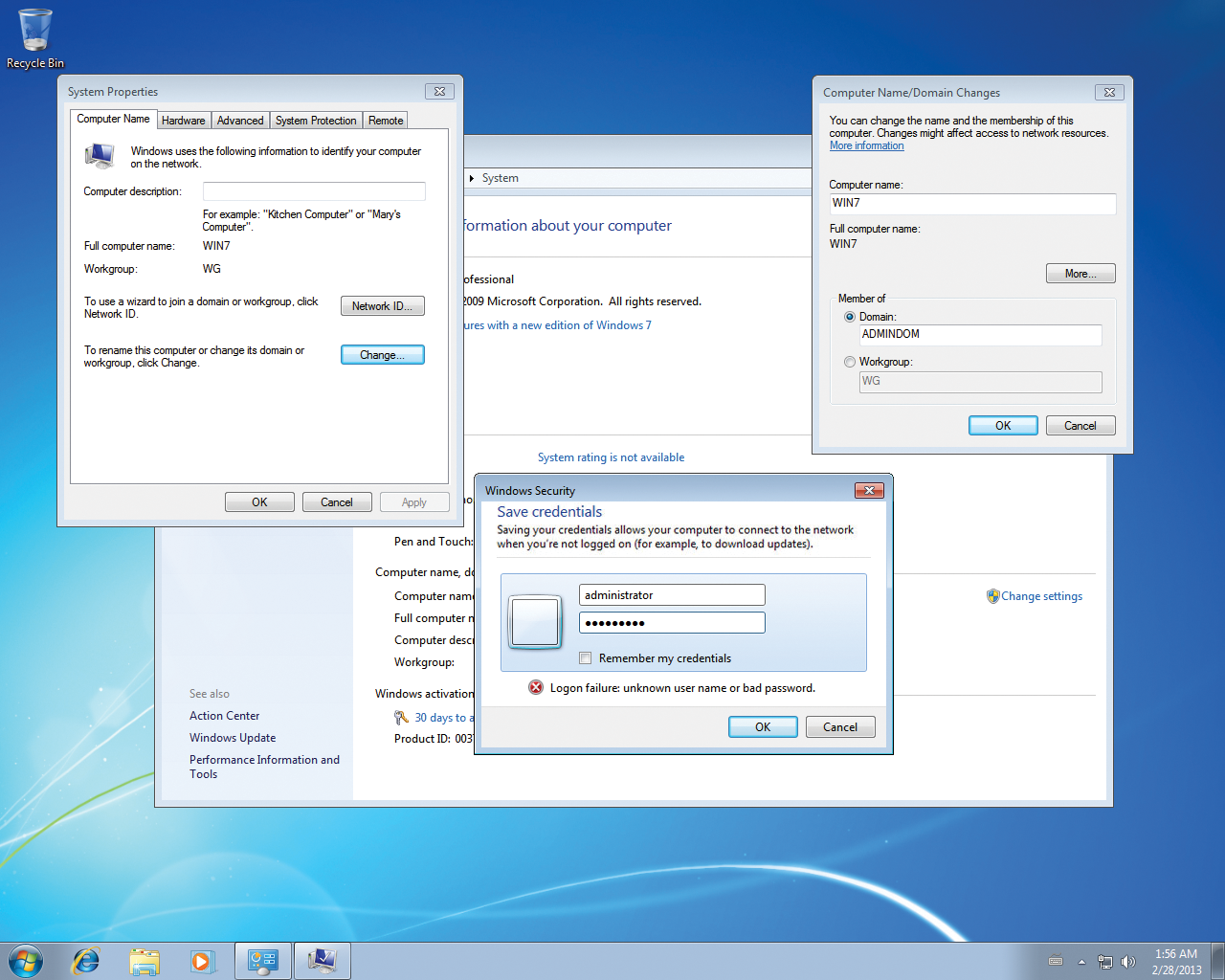The width and height of the screenshot is (1225, 980).
Task: Click the breadcrumb arrow before System
Action: [471, 178]
